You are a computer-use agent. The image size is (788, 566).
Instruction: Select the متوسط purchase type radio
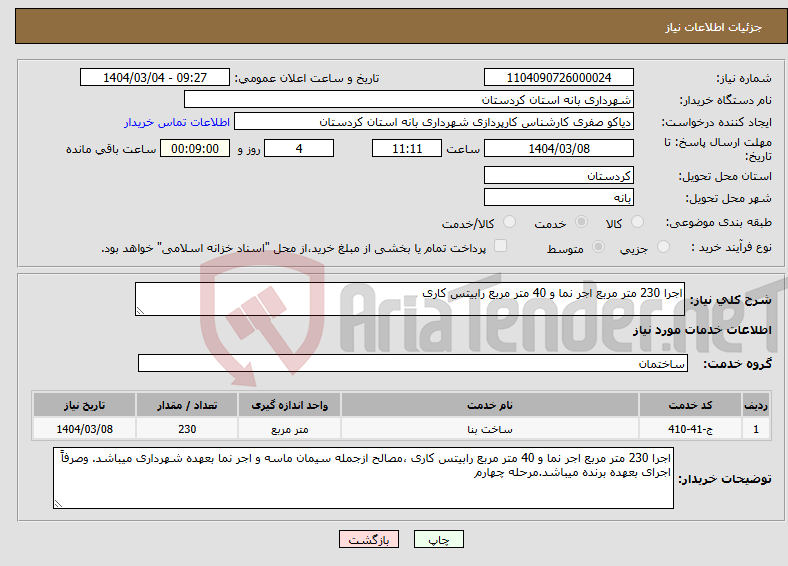(598, 246)
